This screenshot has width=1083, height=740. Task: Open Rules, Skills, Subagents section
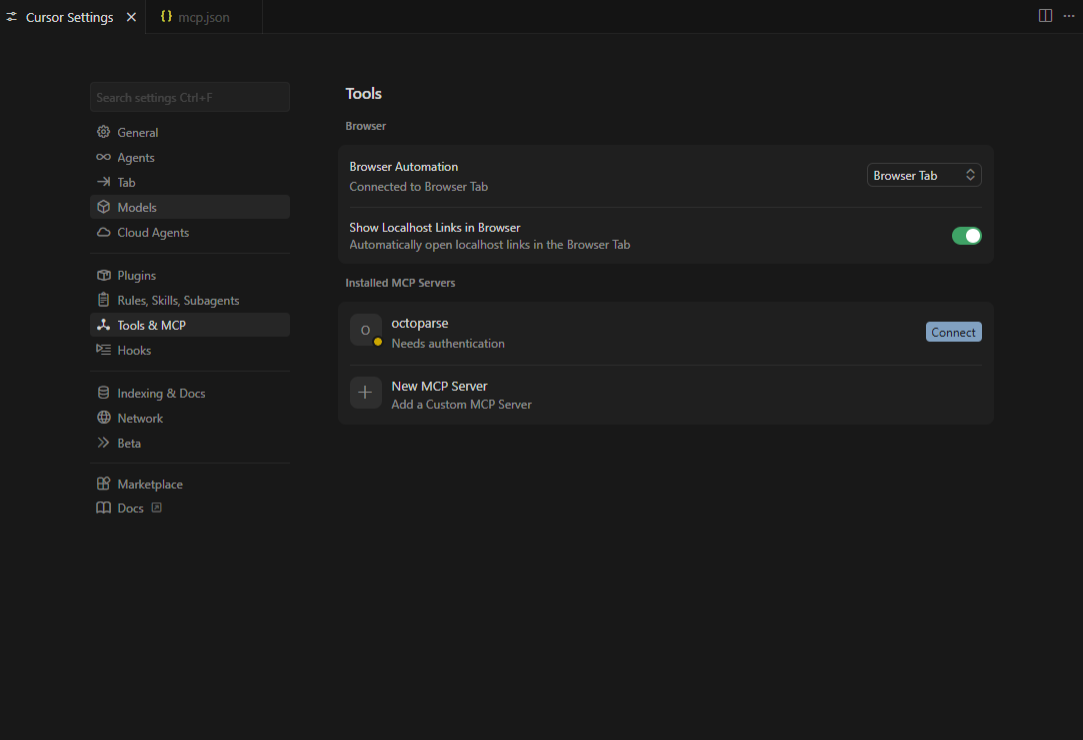click(178, 300)
